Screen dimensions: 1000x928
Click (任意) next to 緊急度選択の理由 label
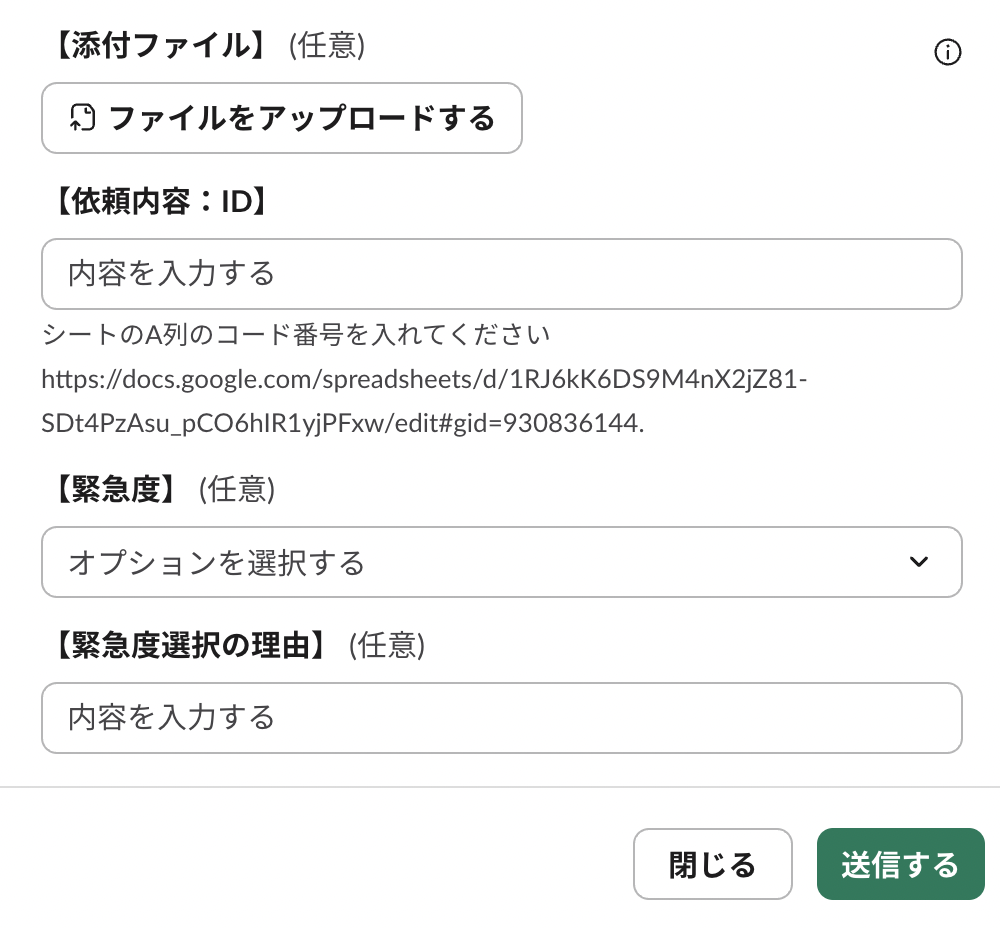(387, 645)
